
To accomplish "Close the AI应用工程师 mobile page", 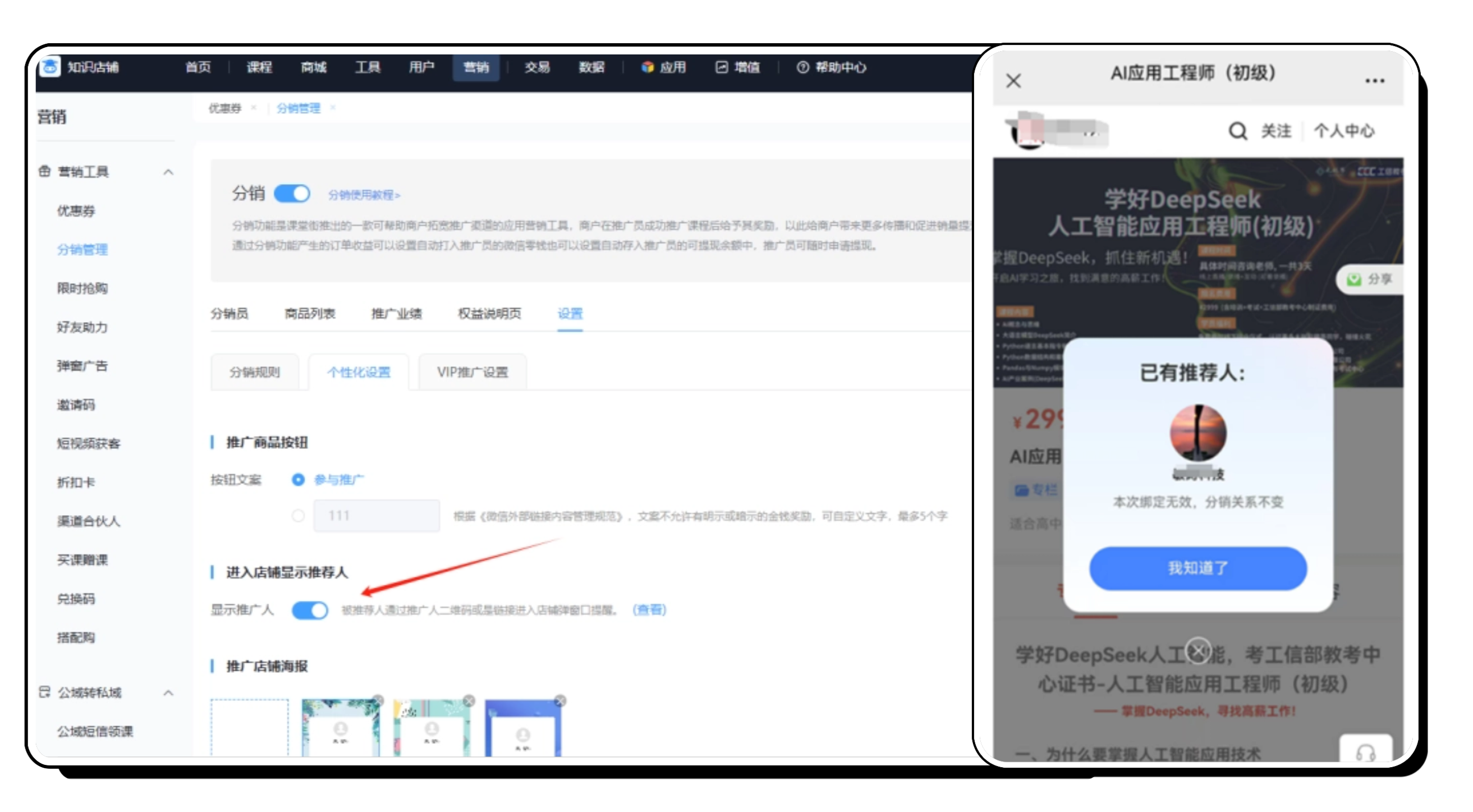I will pos(1013,81).
